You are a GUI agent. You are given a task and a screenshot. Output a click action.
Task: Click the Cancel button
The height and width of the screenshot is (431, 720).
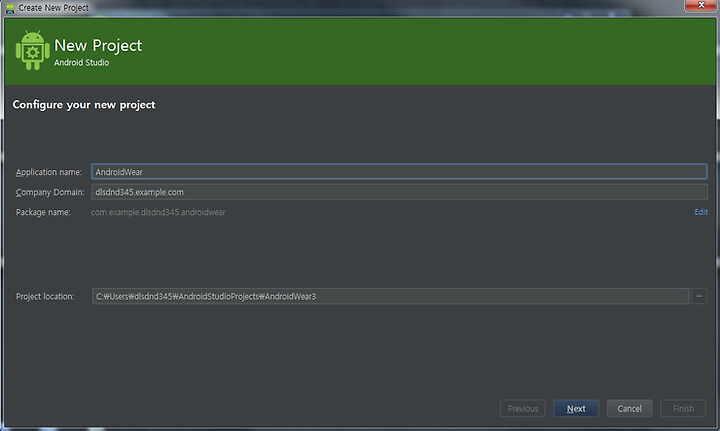click(x=629, y=409)
